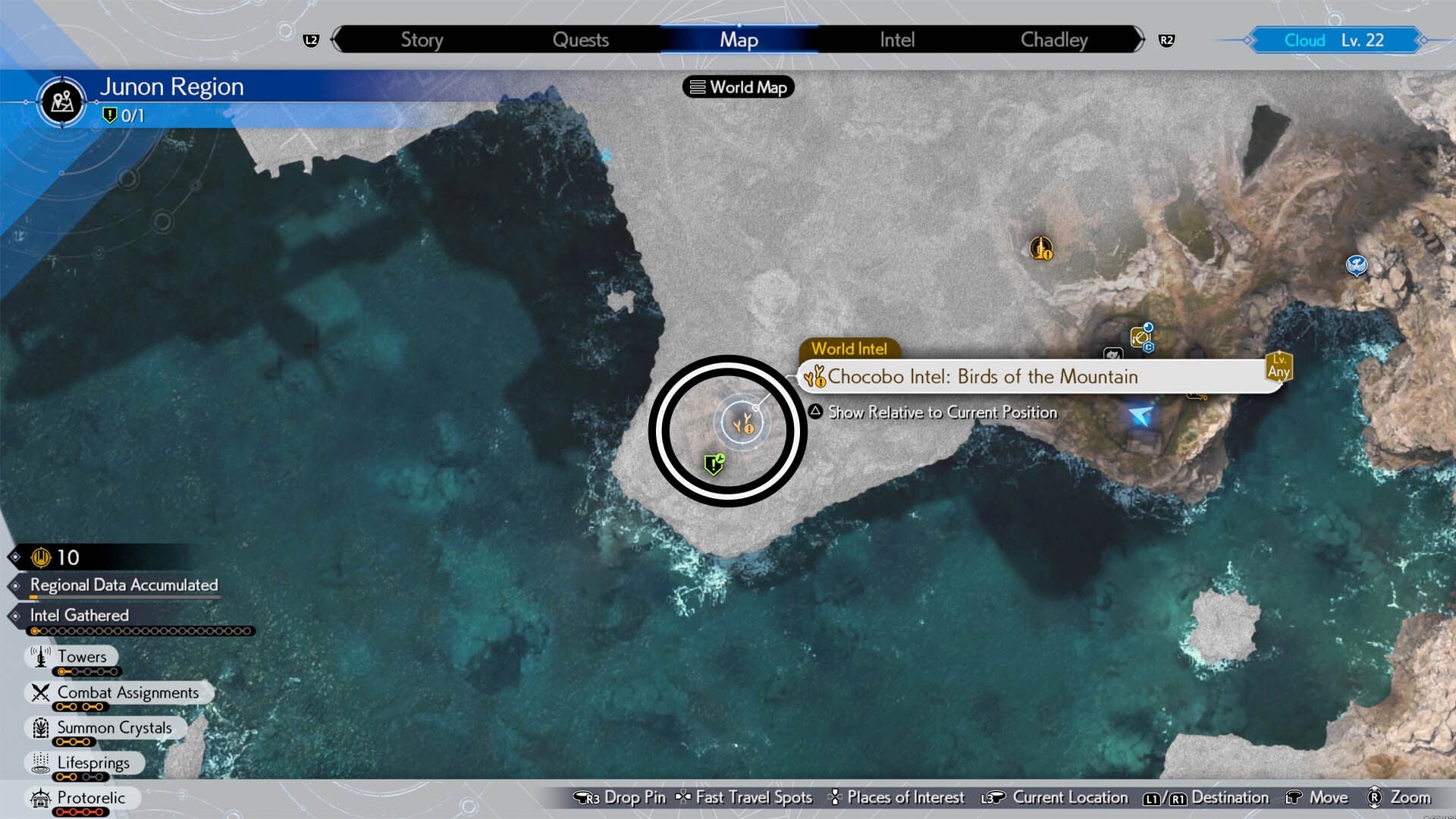Select the orange tower marker on the map
1456x819 pixels.
(x=1041, y=248)
